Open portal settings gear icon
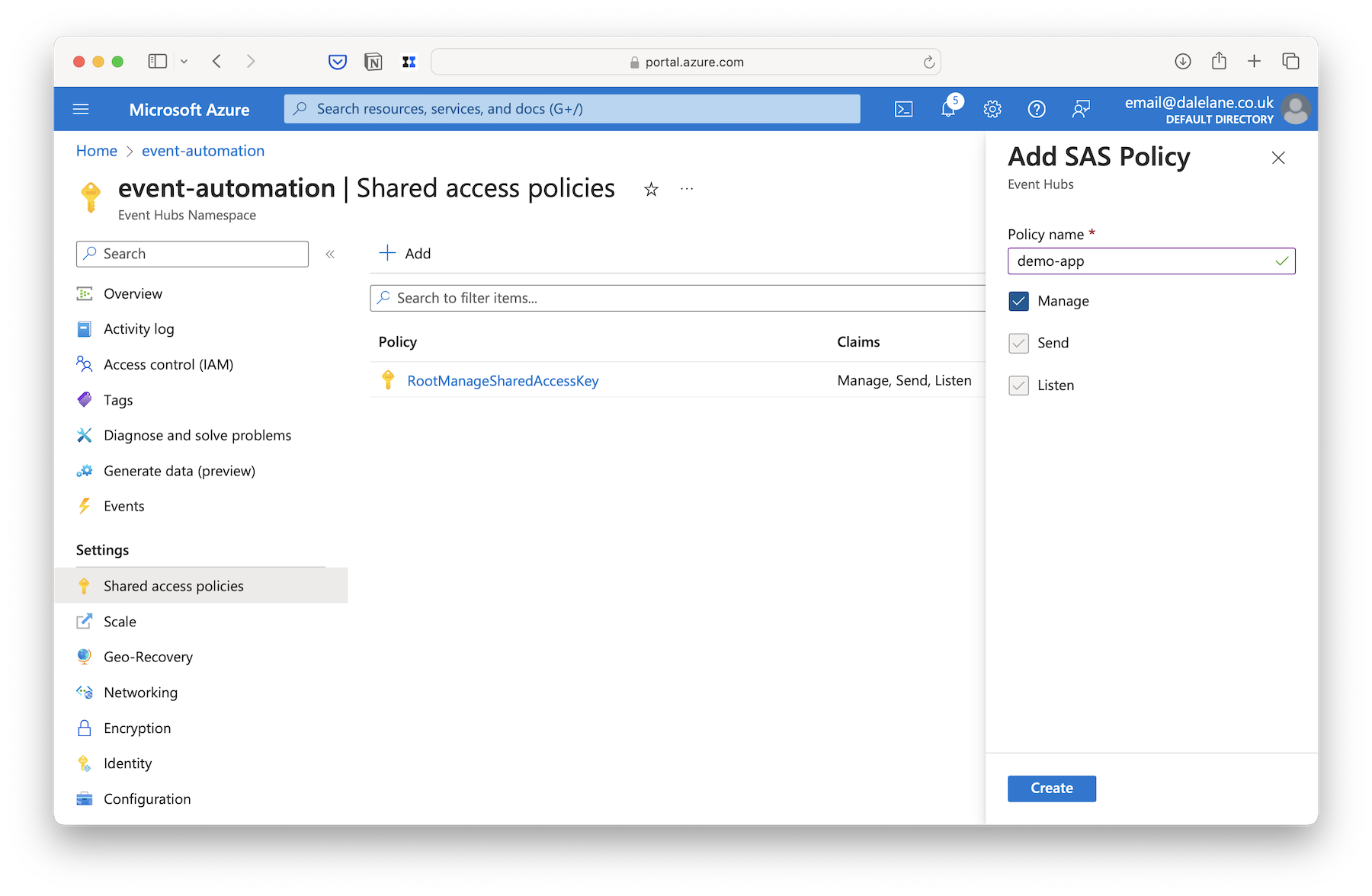 pos(992,109)
